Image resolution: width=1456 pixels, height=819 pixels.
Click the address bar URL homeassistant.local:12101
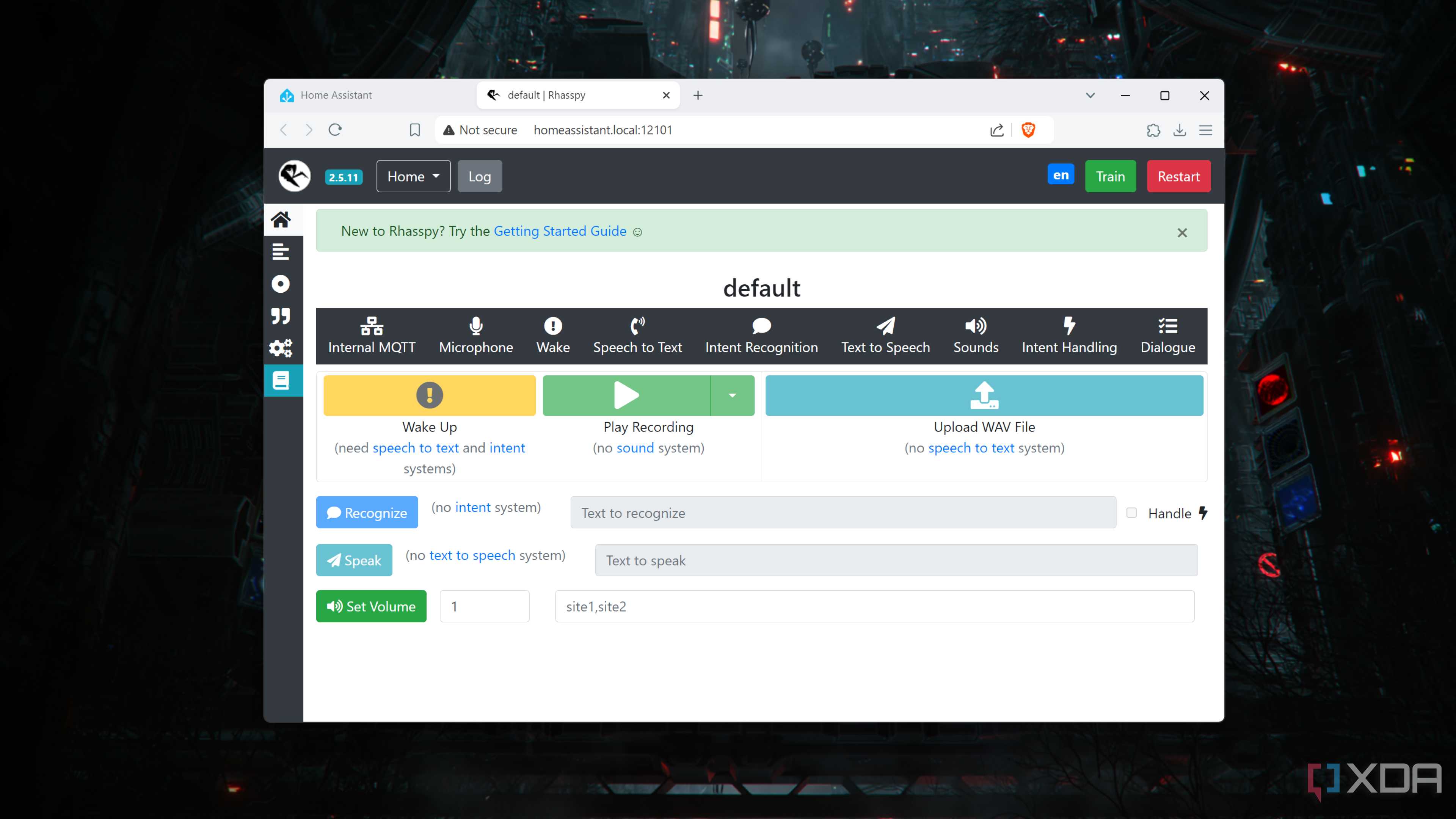tap(602, 130)
